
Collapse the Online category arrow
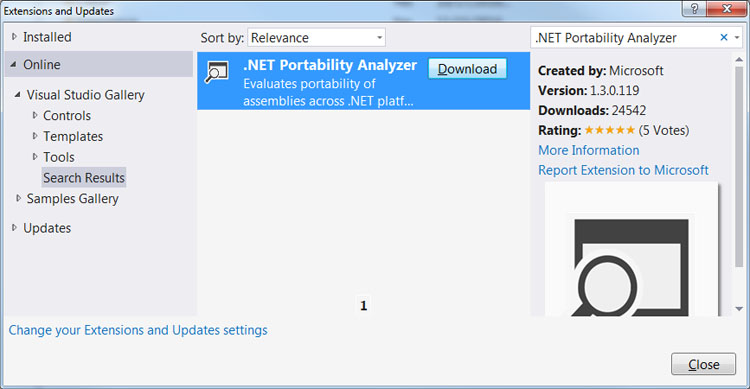14,64
